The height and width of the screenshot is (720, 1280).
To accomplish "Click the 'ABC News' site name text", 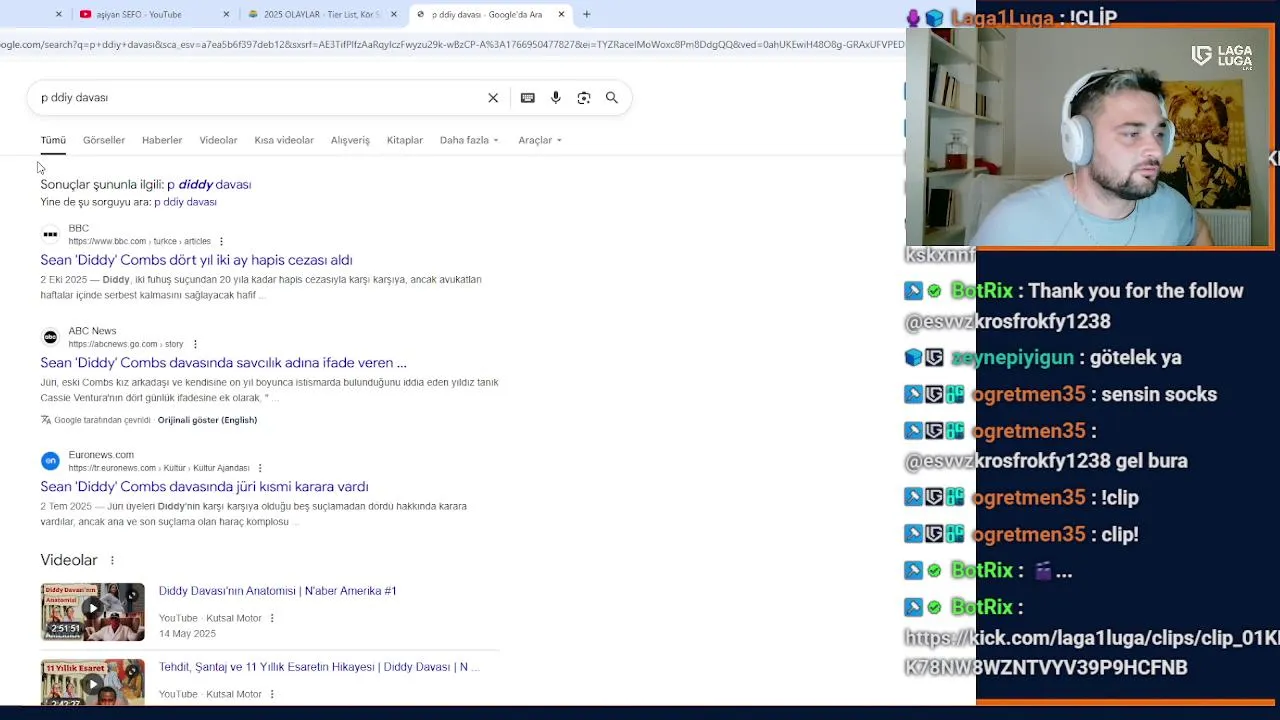I will coord(92,331).
